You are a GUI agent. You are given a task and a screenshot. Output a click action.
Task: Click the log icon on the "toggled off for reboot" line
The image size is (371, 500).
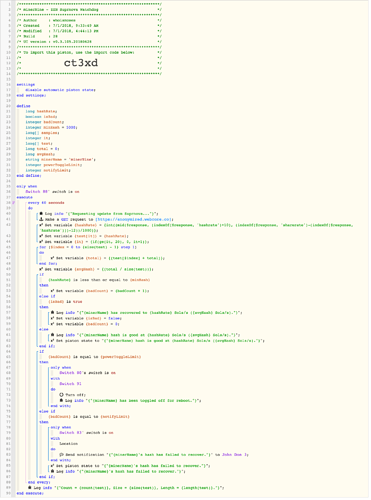pos(61,401)
